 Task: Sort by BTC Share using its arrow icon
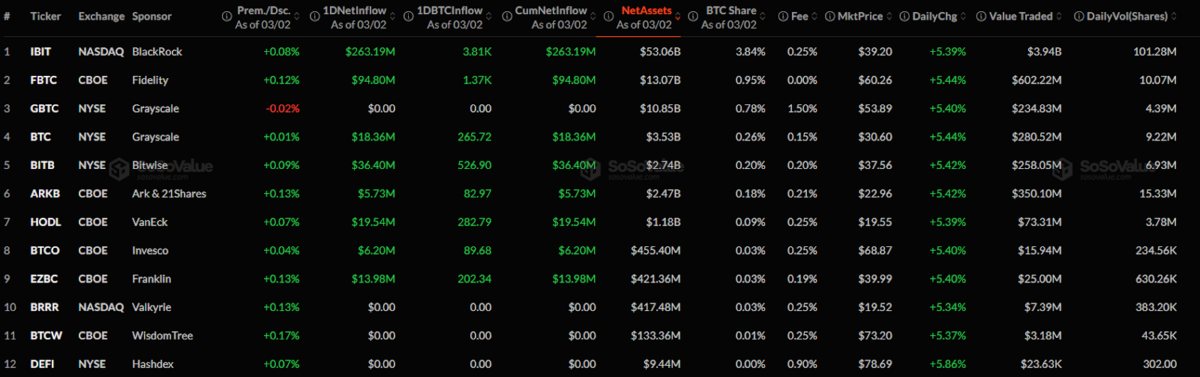pos(763,17)
